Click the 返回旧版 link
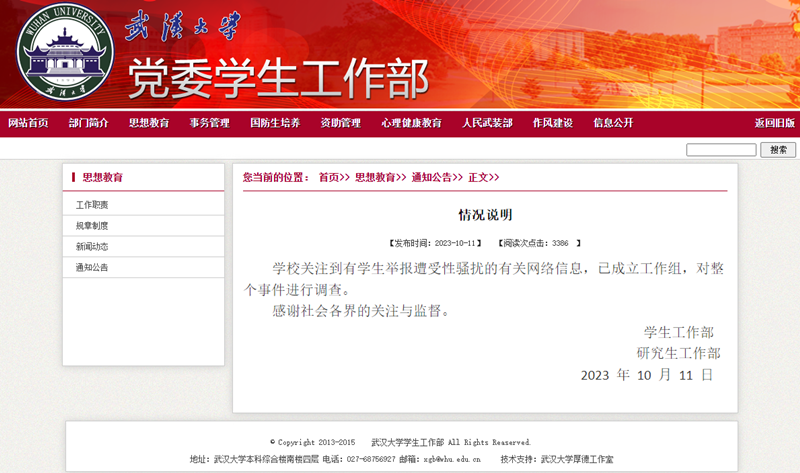This screenshot has height=473, width=800. 774,123
